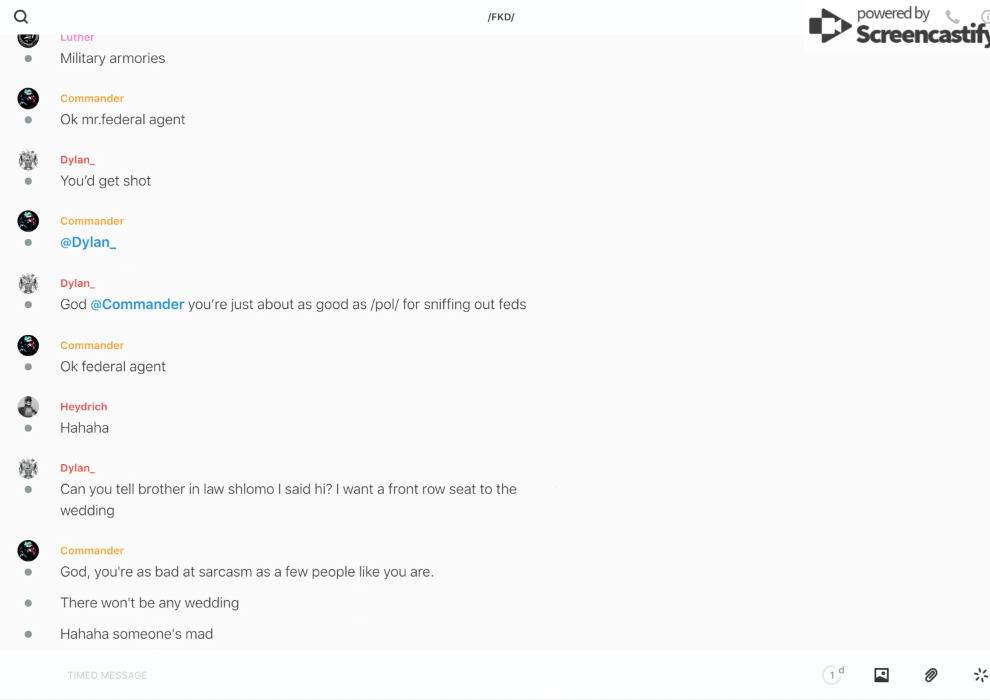The width and height of the screenshot is (990, 700).
Task: Select the "Hahaha someone's mad" message
Action: click(136, 634)
